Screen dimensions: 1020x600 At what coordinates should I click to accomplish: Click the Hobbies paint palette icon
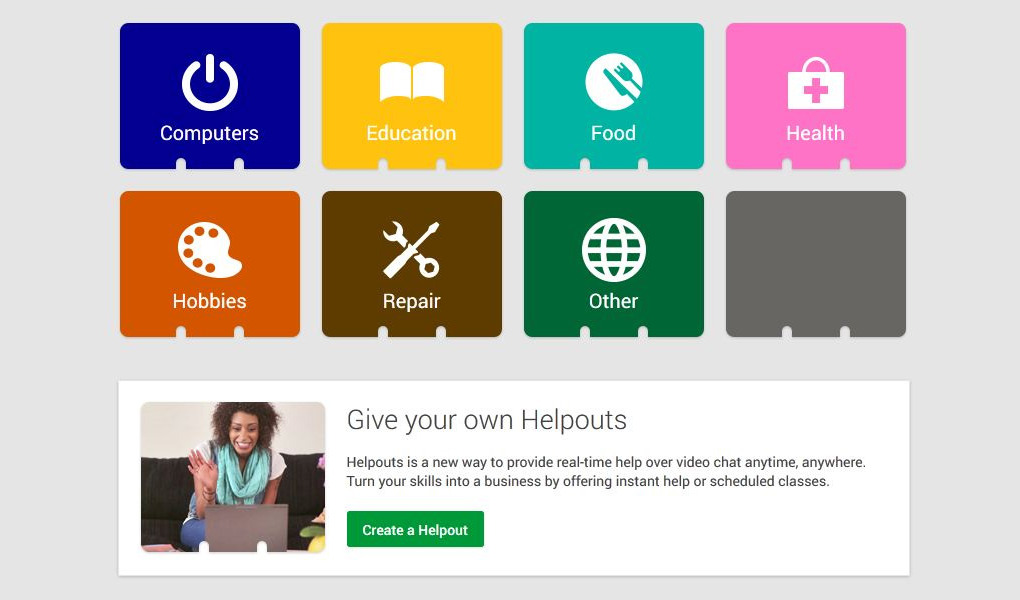(209, 250)
